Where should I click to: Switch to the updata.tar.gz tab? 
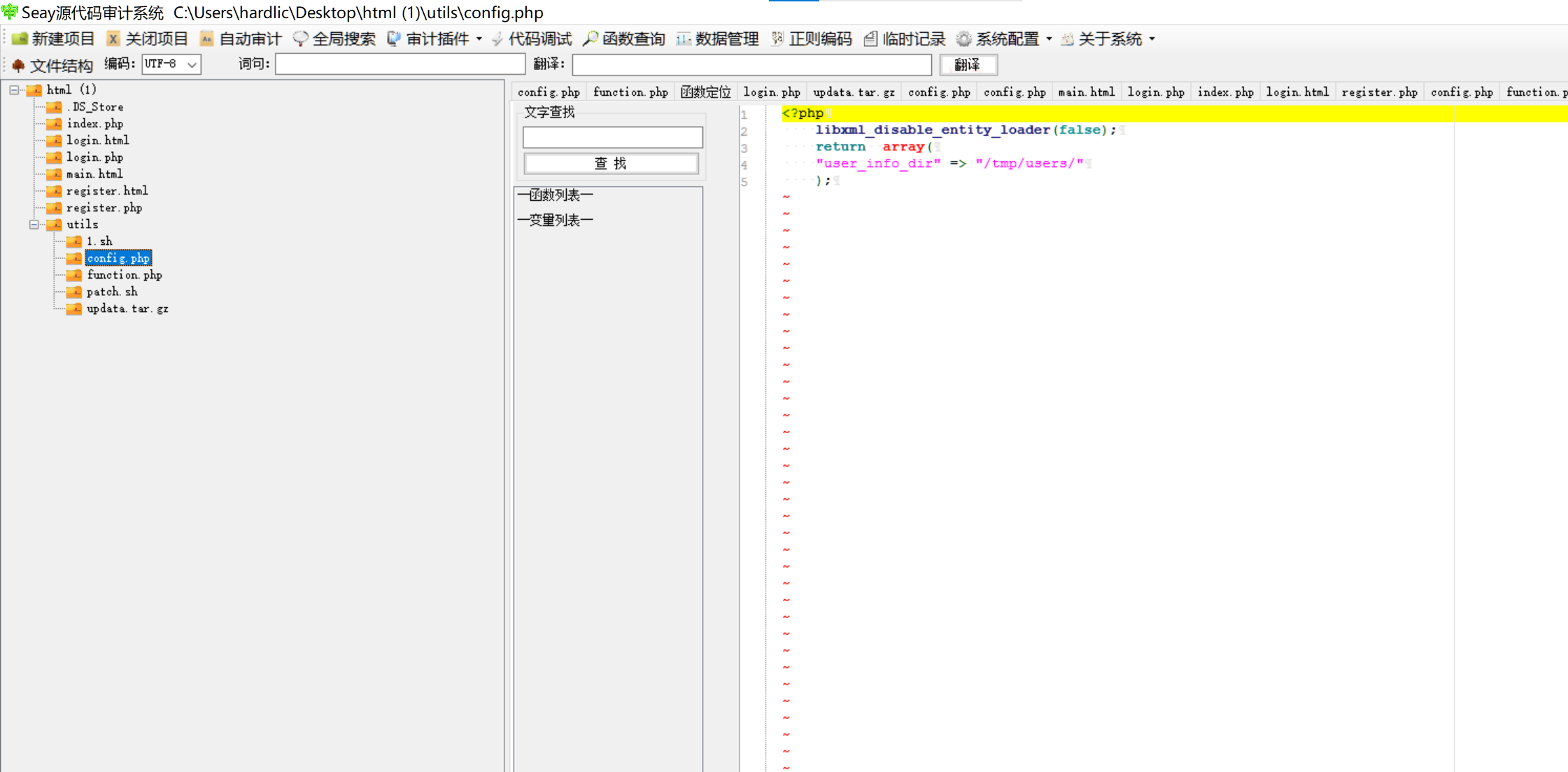click(854, 92)
